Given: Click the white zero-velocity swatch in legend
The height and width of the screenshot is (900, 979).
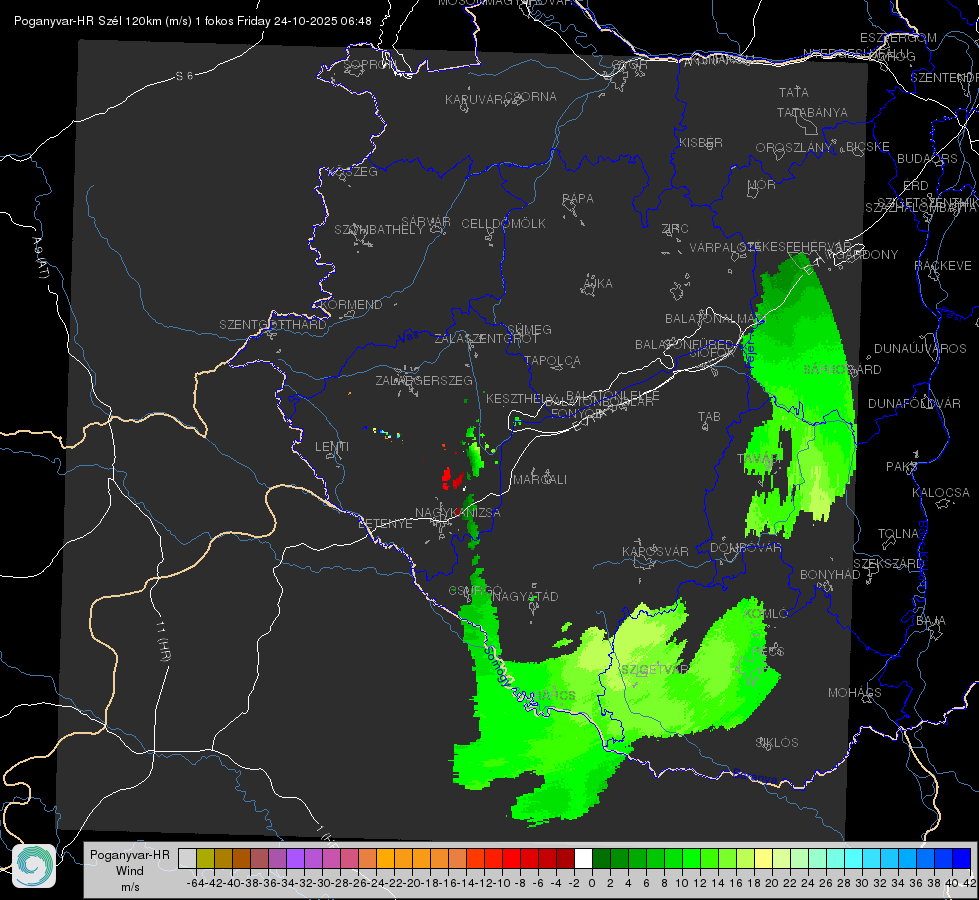Looking at the screenshot, I should tap(583, 858).
